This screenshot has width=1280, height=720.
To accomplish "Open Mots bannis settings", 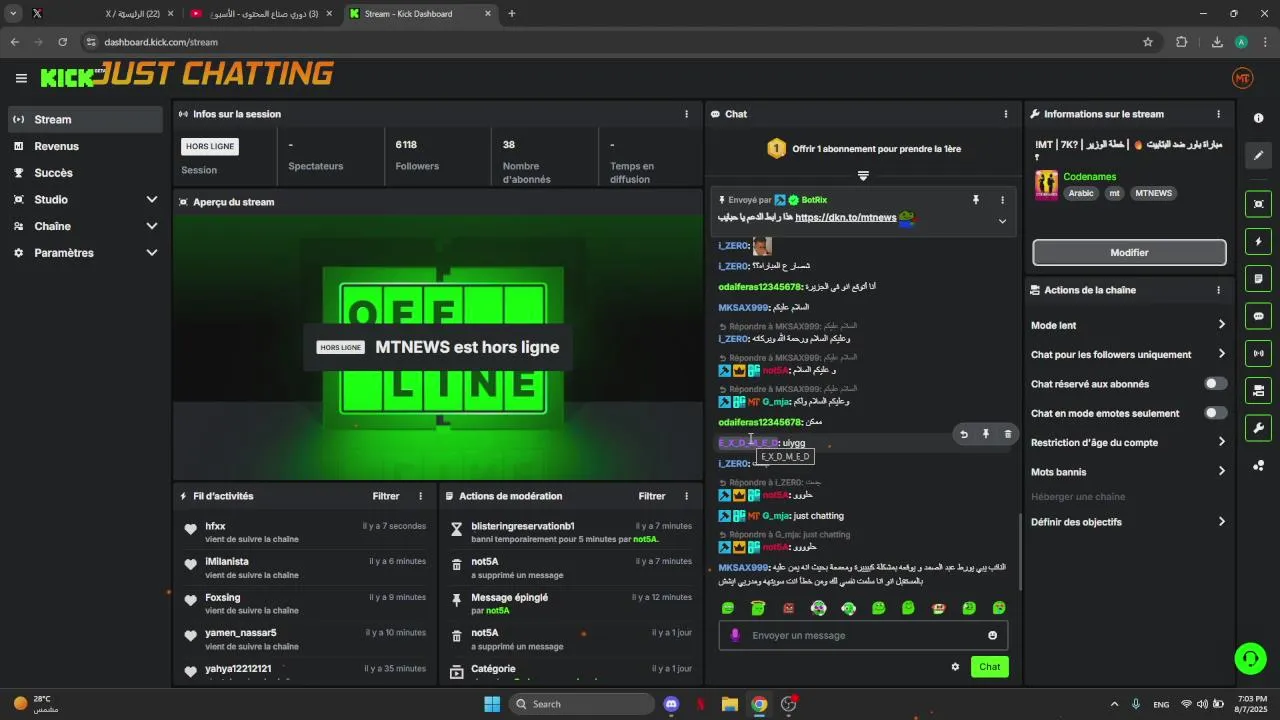I will click(1128, 472).
